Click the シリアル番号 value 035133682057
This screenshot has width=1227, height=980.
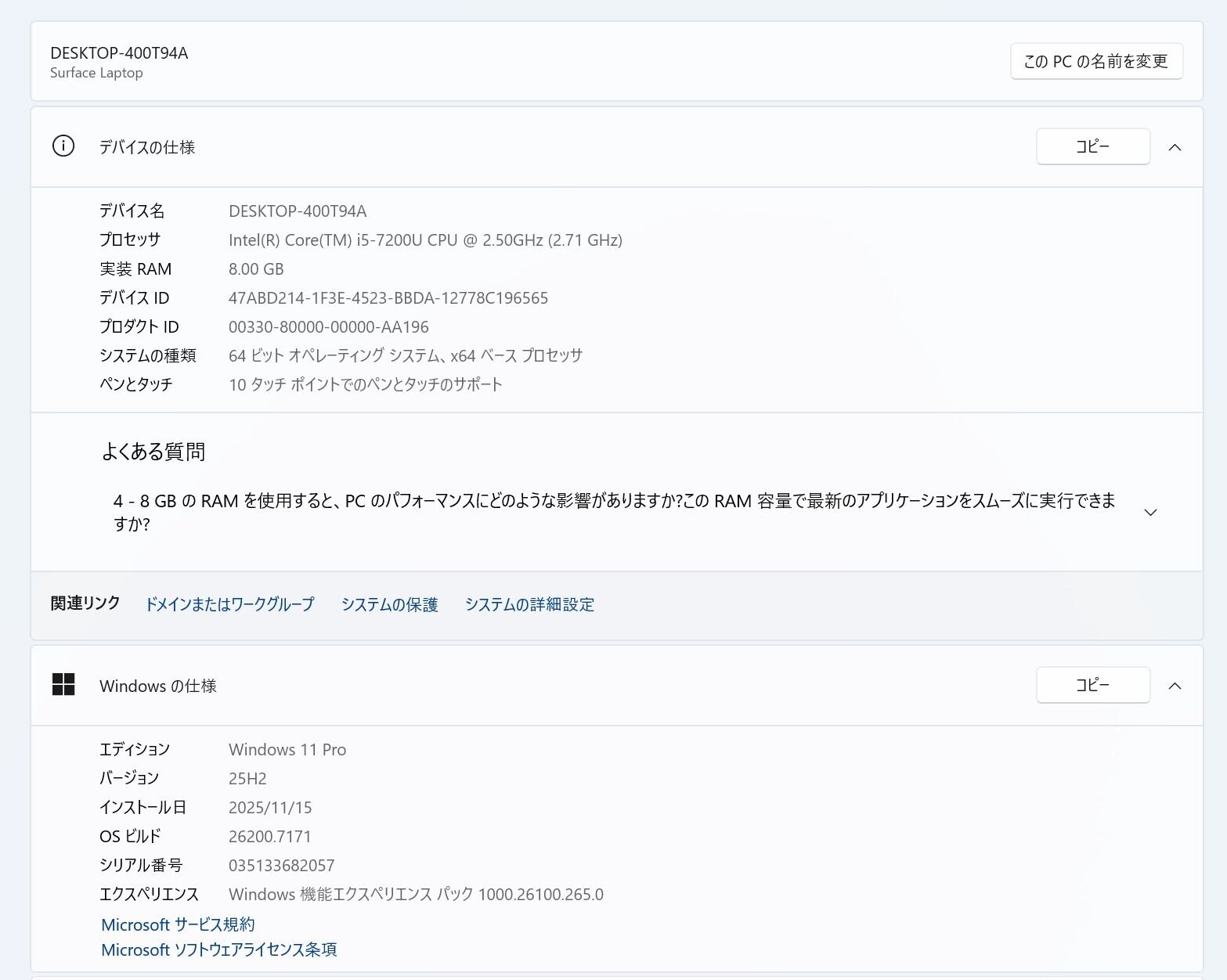pyautogui.click(x=281, y=866)
